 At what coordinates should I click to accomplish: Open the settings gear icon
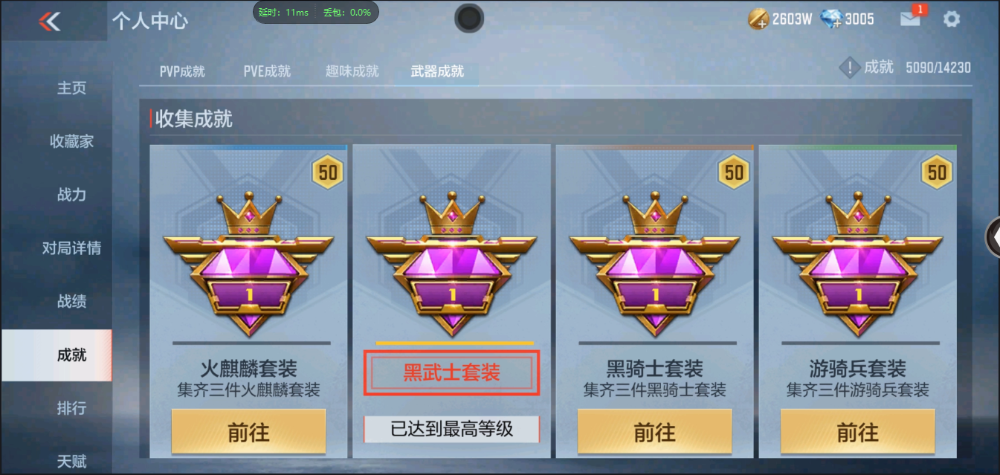pyautogui.click(x=951, y=19)
